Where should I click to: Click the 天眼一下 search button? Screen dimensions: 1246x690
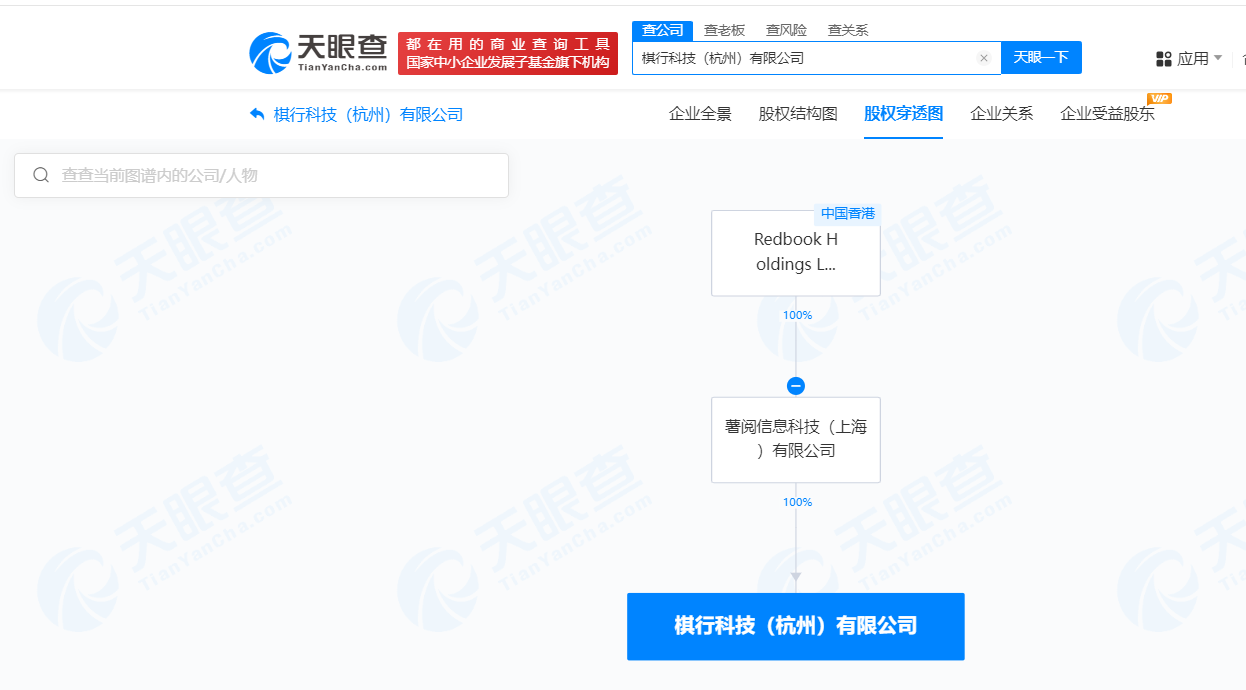click(1041, 57)
